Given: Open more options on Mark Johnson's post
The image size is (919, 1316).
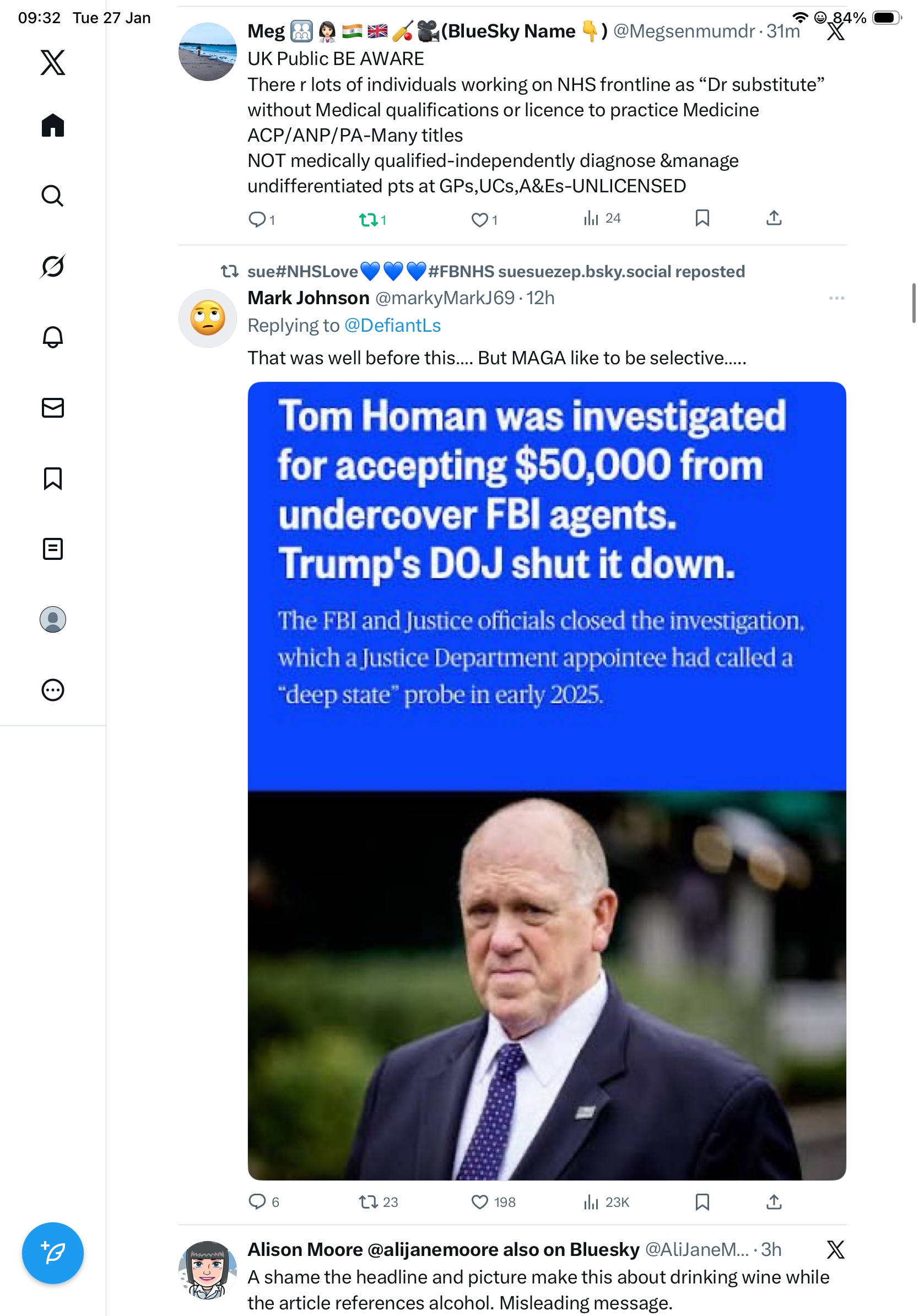Looking at the screenshot, I should (x=836, y=298).
